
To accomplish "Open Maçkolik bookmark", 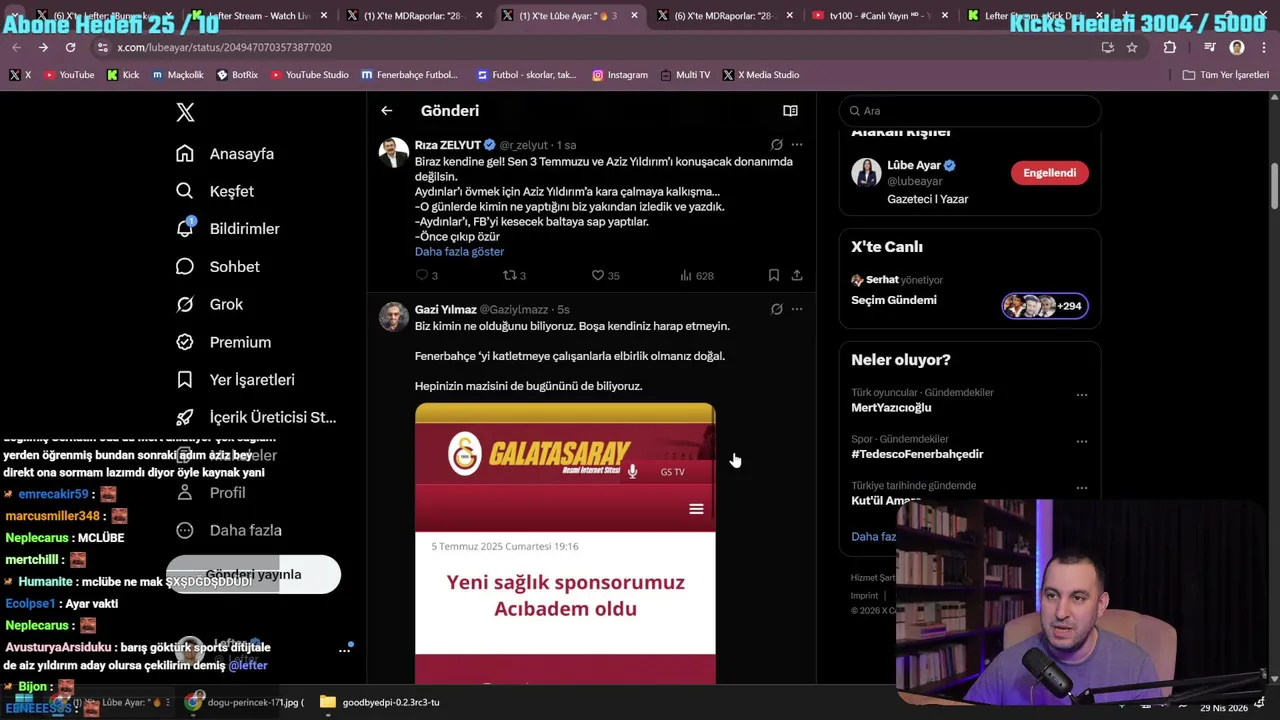I will [x=177, y=75].
